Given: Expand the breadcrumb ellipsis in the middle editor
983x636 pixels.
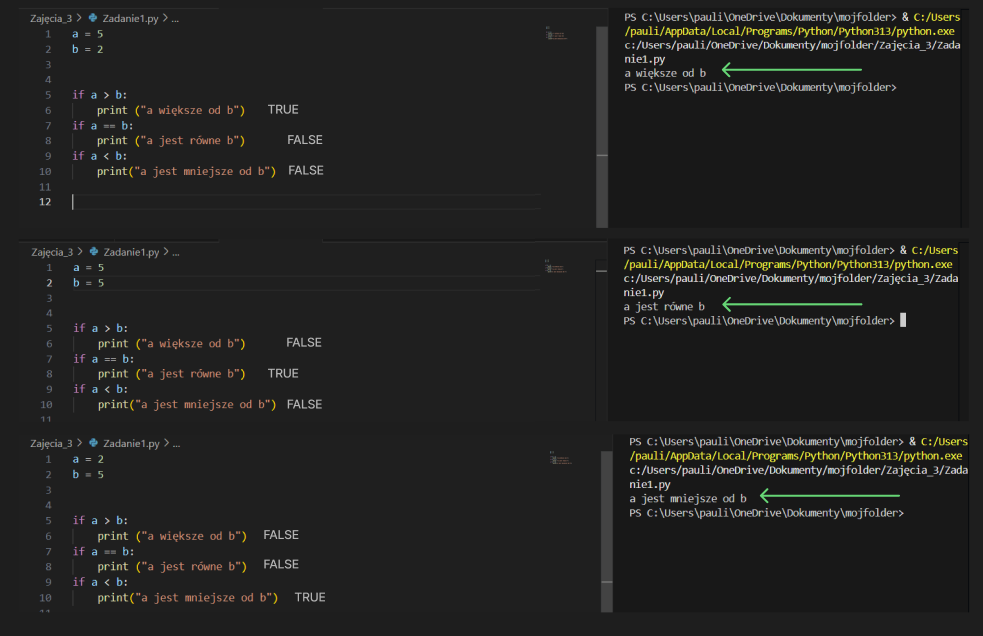Looking at the screenshot, I should coord(176,252).
